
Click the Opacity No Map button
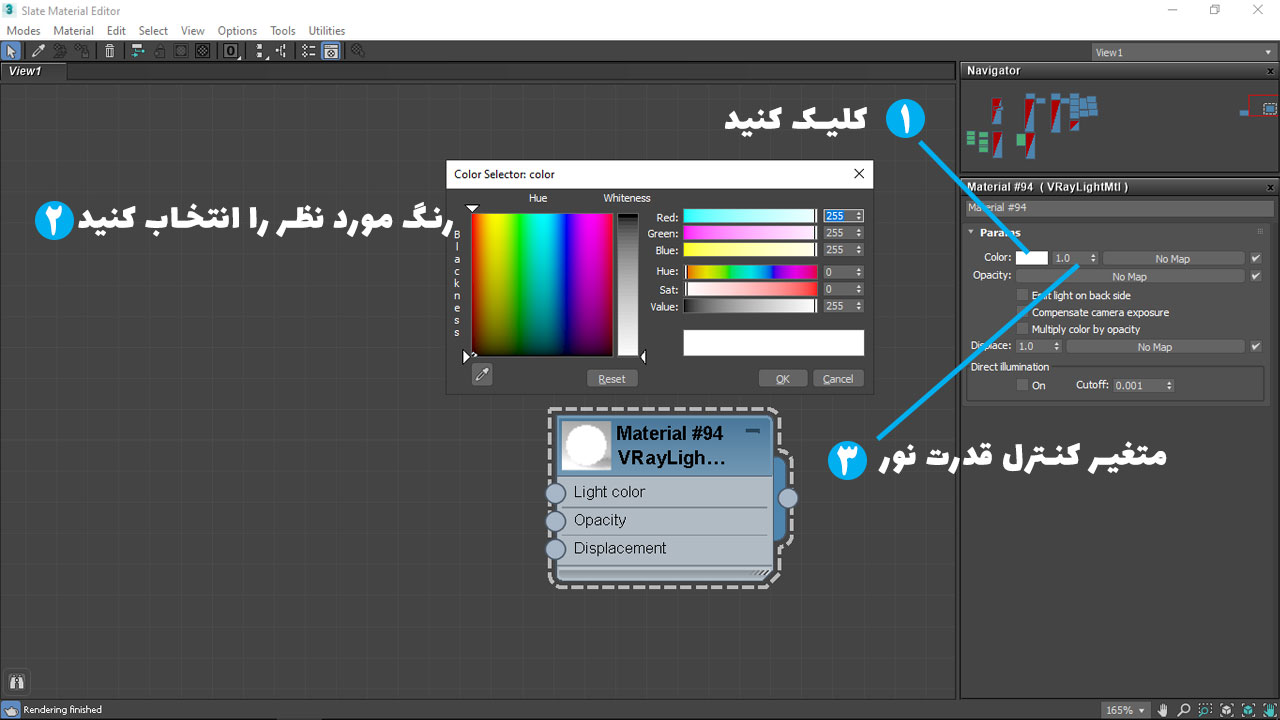1130,276
